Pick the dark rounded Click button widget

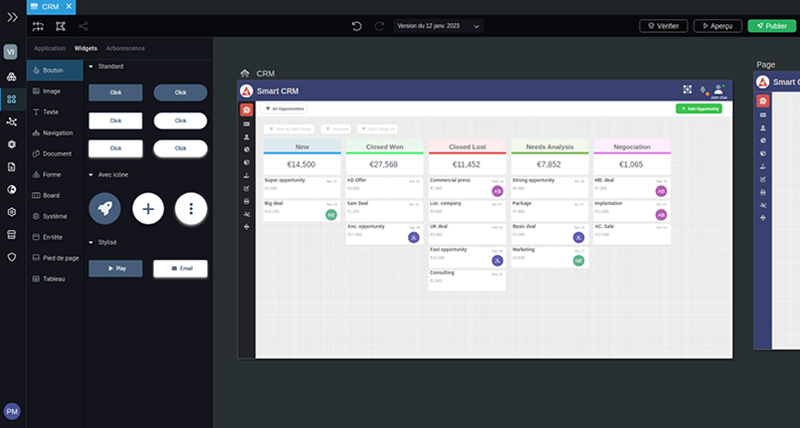click(181, 92)
